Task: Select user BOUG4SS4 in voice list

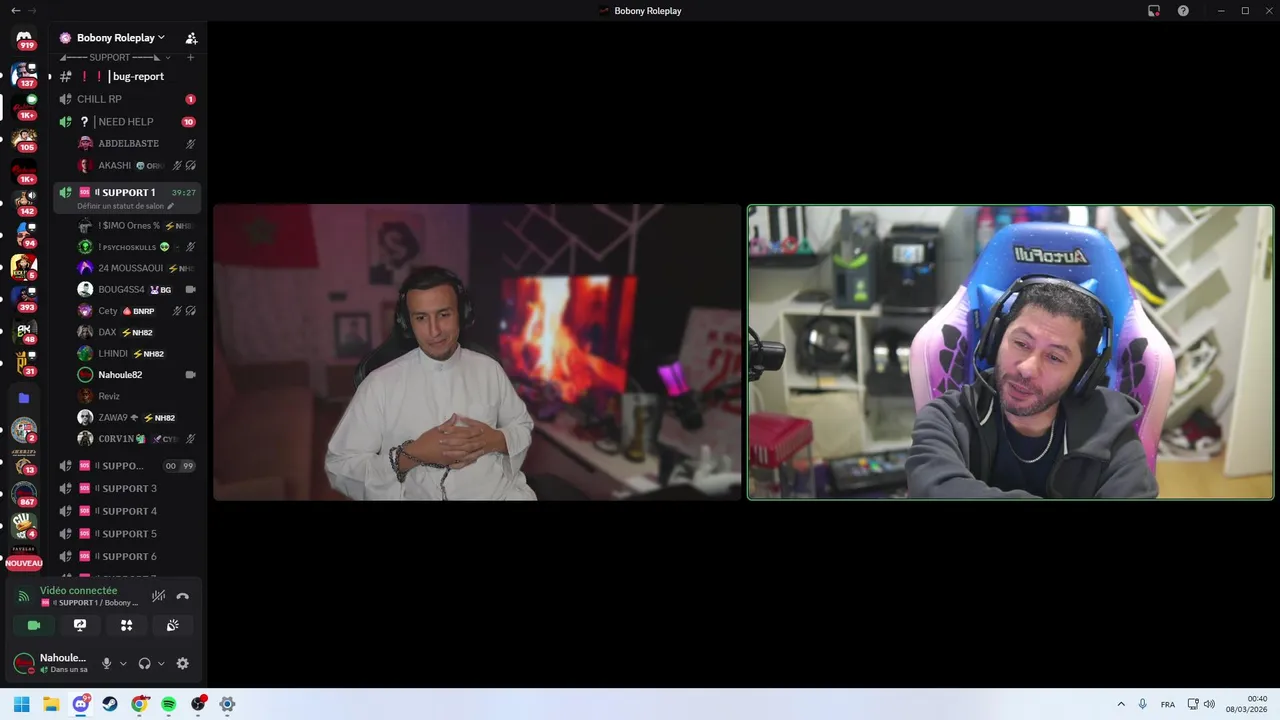Action: pyautogui.click(x=138, y=290)
